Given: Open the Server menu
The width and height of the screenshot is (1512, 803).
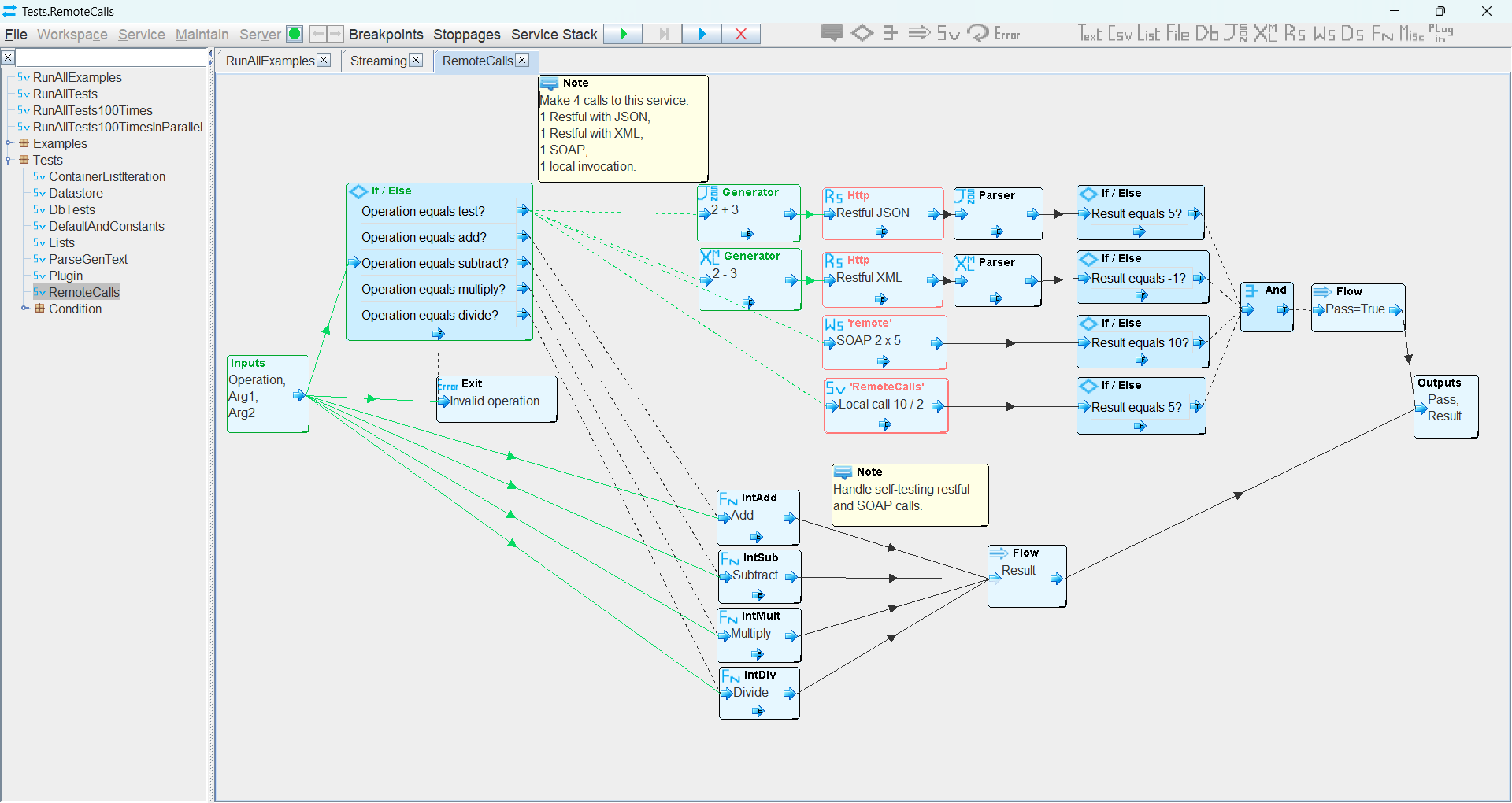Looking at the screenshot, I should [260, 35].
